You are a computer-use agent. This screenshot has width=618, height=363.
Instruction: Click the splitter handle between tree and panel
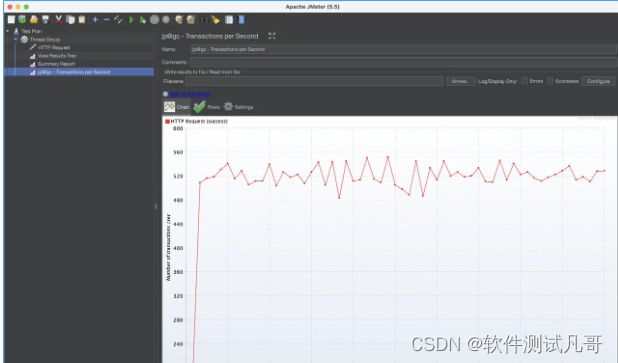[x=156, y=206]
